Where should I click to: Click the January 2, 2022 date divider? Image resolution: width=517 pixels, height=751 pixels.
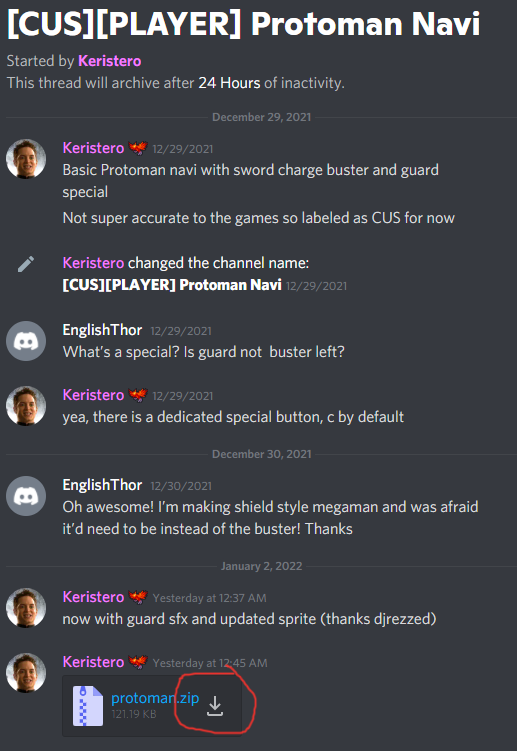(x=262, y=566)
